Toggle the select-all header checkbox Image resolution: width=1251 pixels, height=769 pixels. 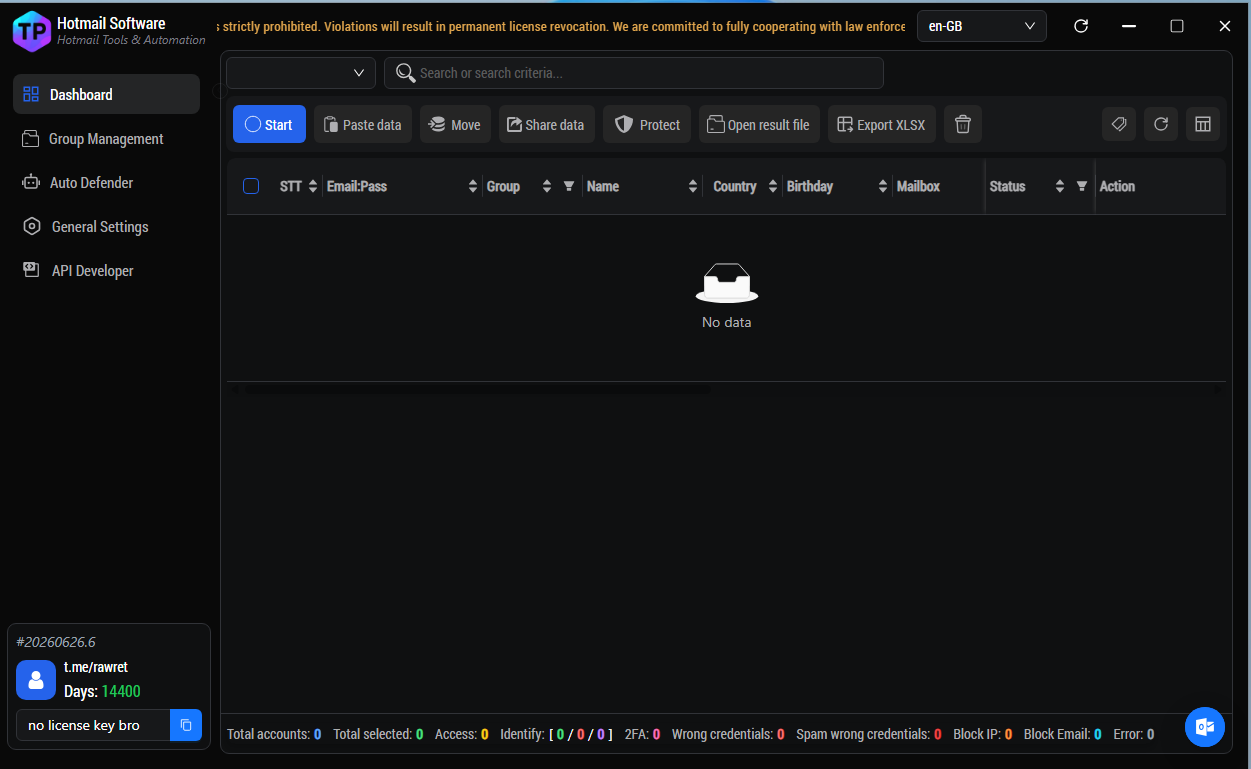click(x=251, y=186)
